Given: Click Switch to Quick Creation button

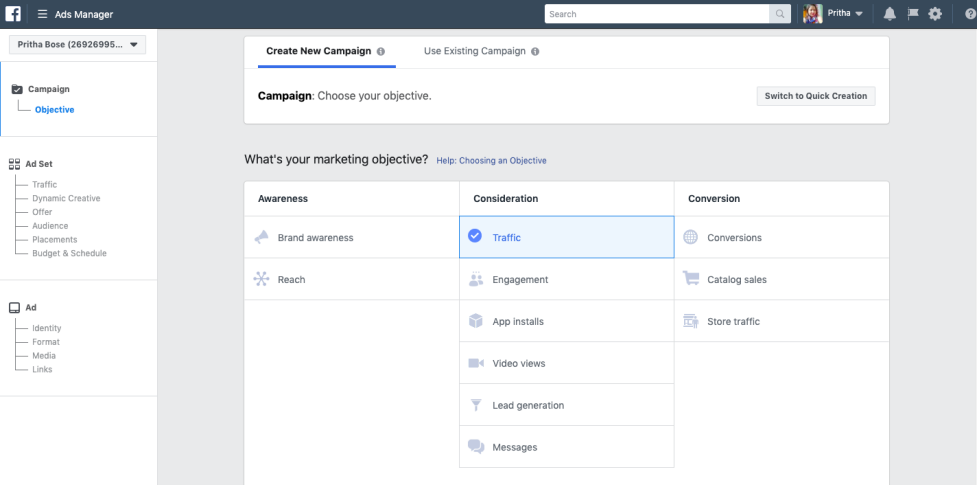Looking at the screenshot, I should tap(816, 96).
